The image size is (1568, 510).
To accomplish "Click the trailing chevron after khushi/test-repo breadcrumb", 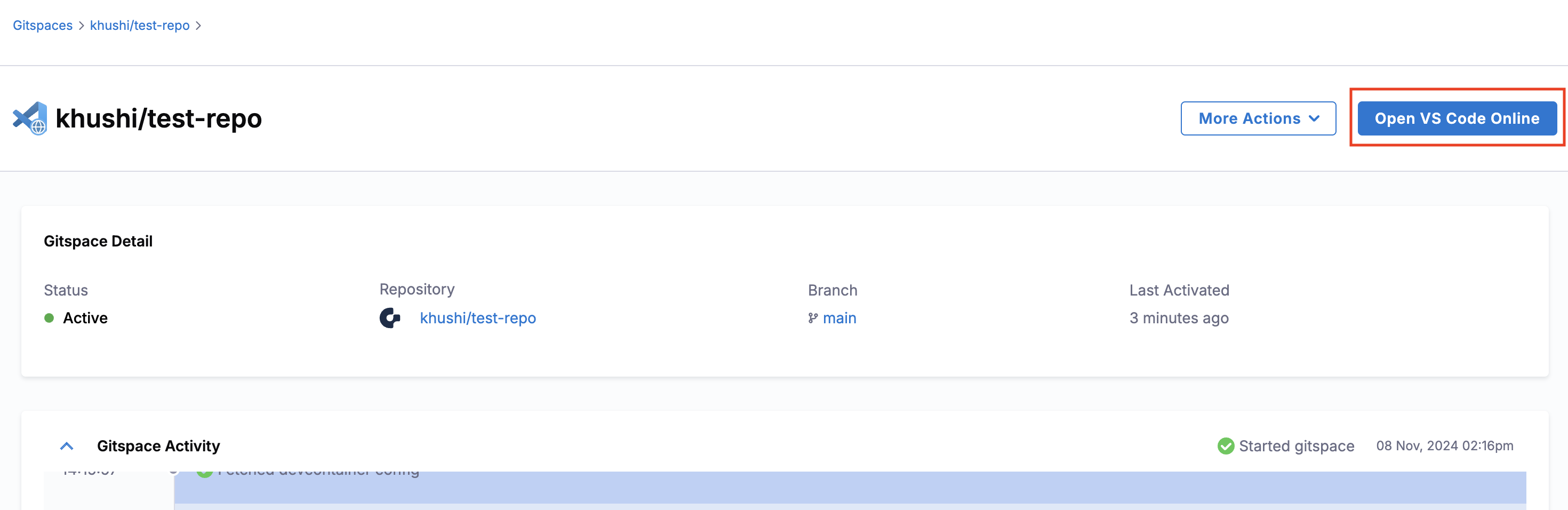I will 198,26.
